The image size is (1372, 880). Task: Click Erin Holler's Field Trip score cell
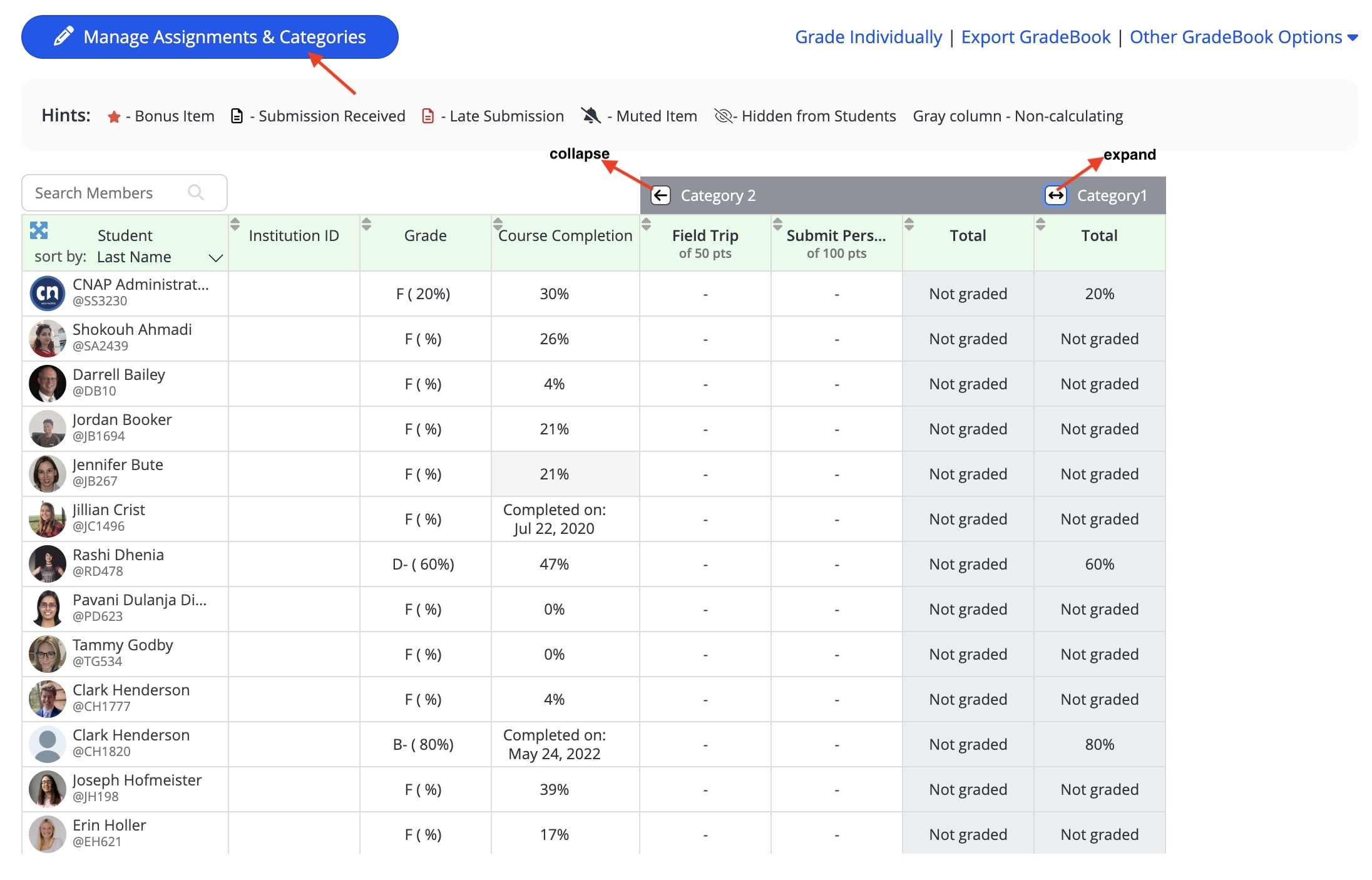(x=705, y=834)
